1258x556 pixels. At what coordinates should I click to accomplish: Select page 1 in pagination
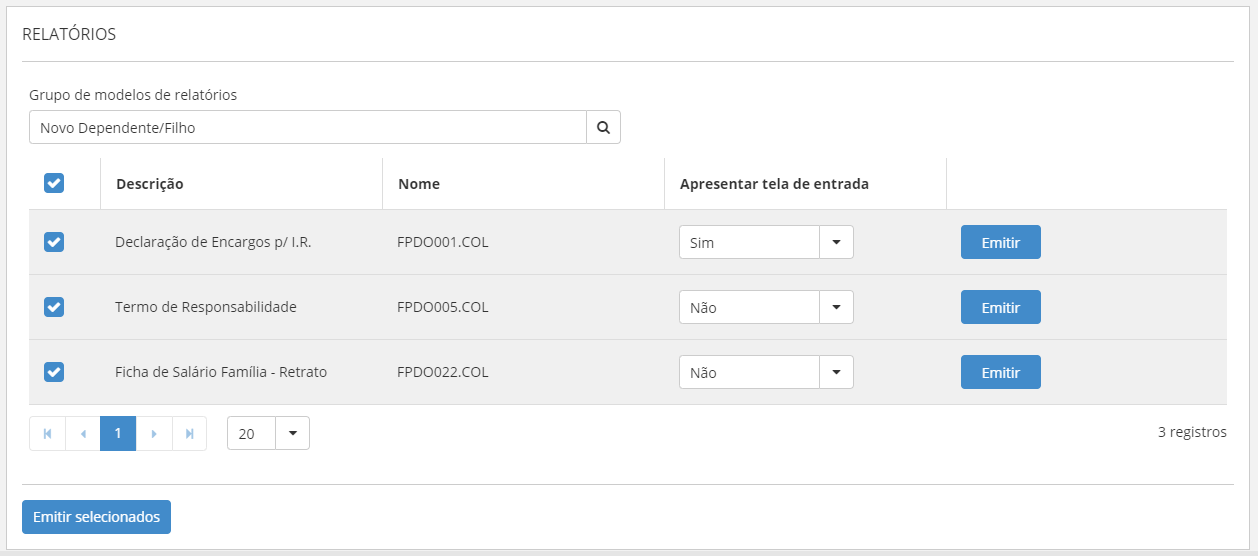pyautogui.click(x=118, y=434)
